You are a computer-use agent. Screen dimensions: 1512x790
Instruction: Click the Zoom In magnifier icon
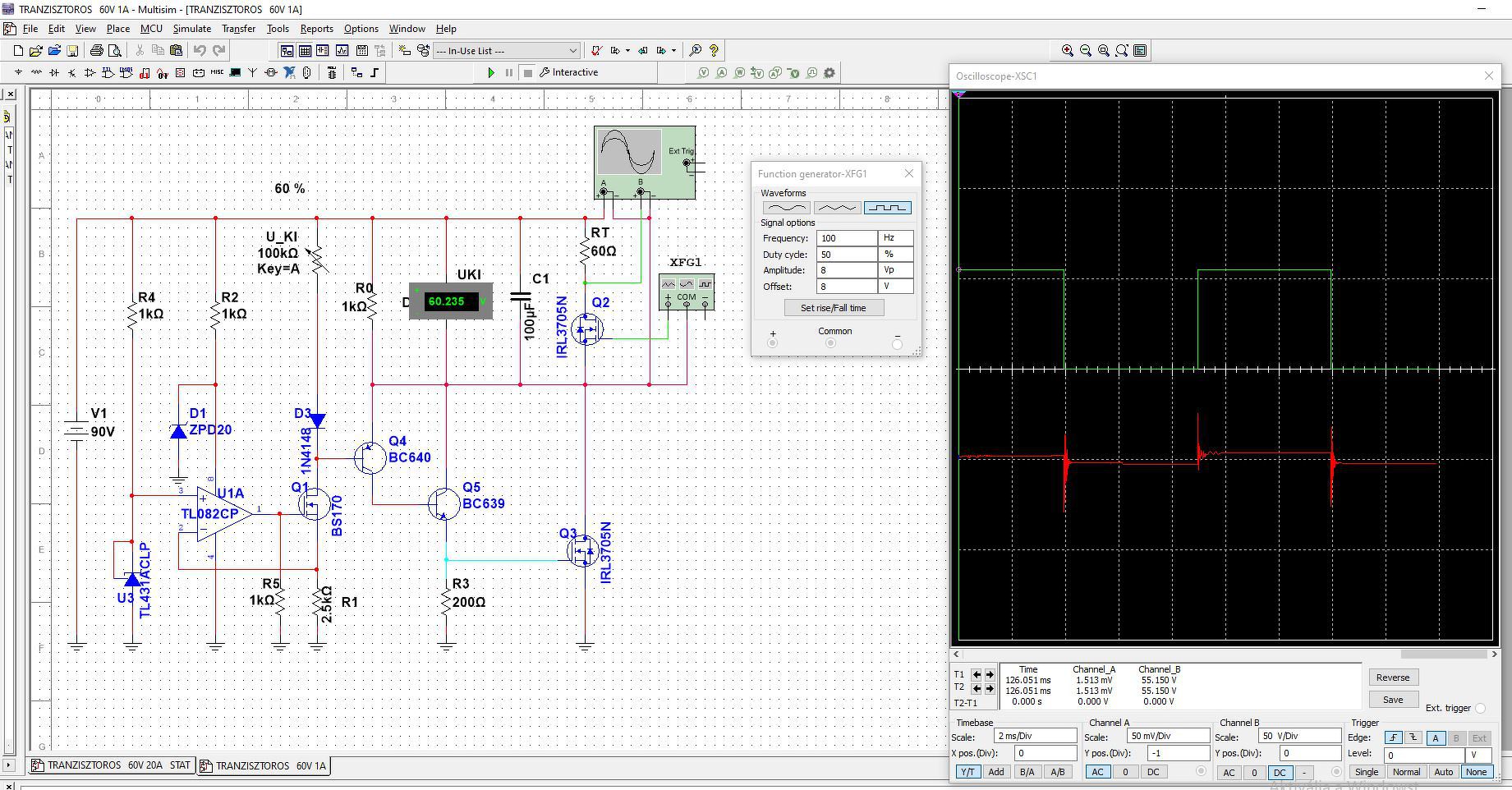[x=1067, y=50]
